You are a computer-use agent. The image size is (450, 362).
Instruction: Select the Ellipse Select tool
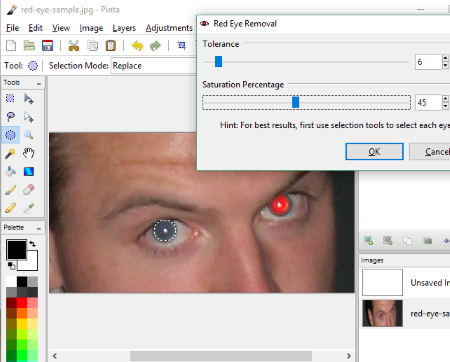point(10,135)
